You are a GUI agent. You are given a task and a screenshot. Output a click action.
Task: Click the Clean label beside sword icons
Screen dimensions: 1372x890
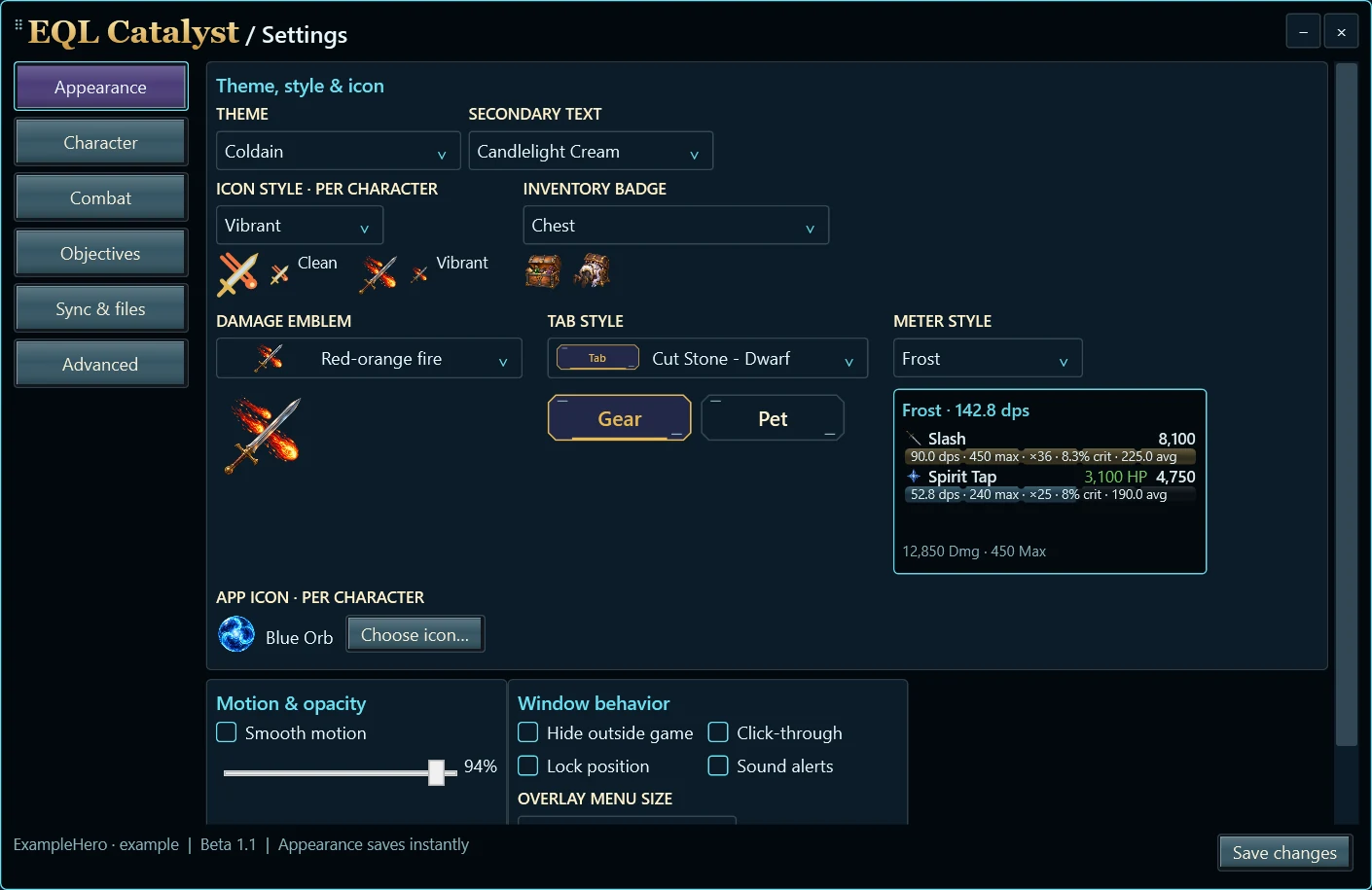click(317, 263)
